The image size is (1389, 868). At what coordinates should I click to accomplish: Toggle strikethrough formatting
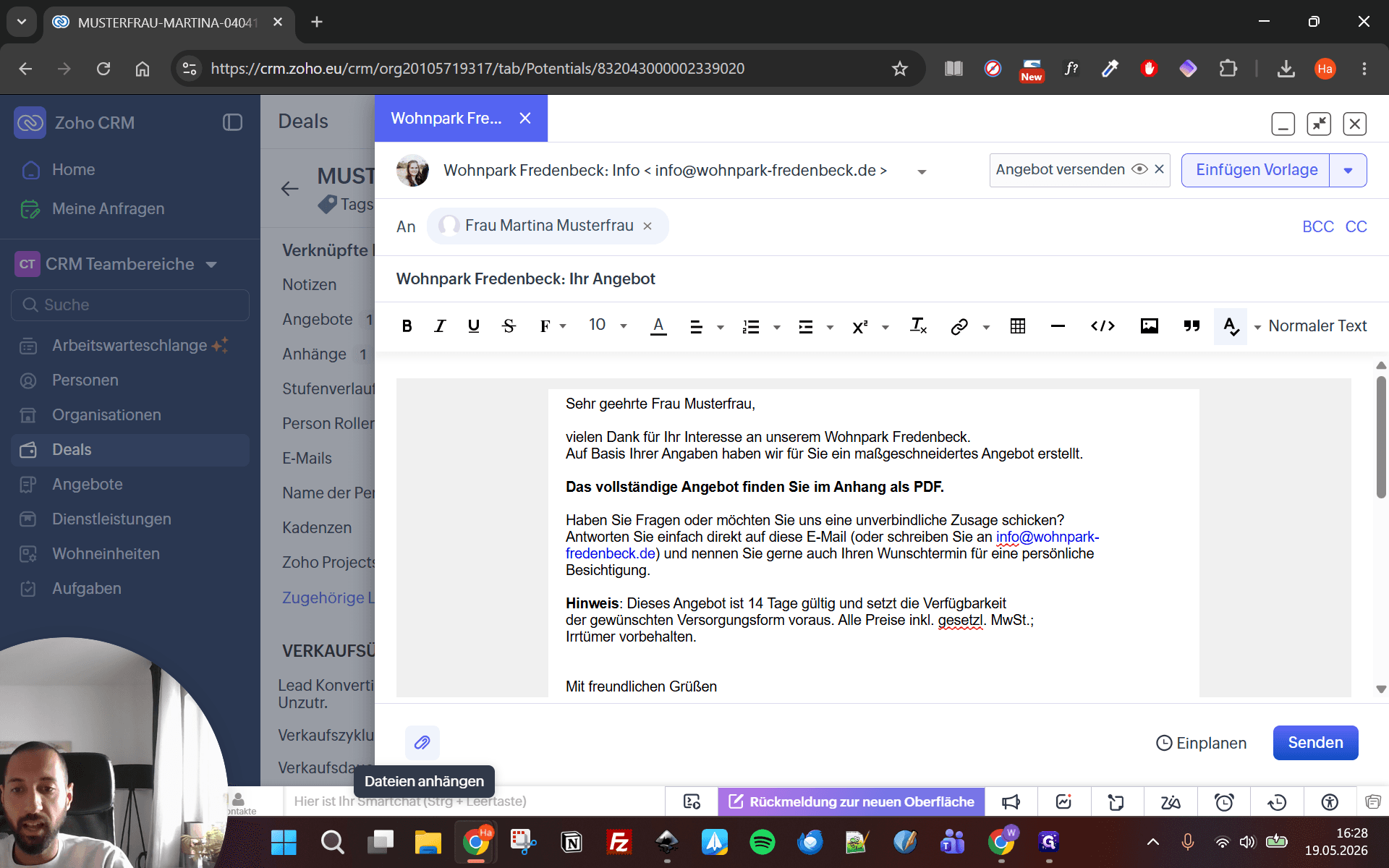click(509, 326)
